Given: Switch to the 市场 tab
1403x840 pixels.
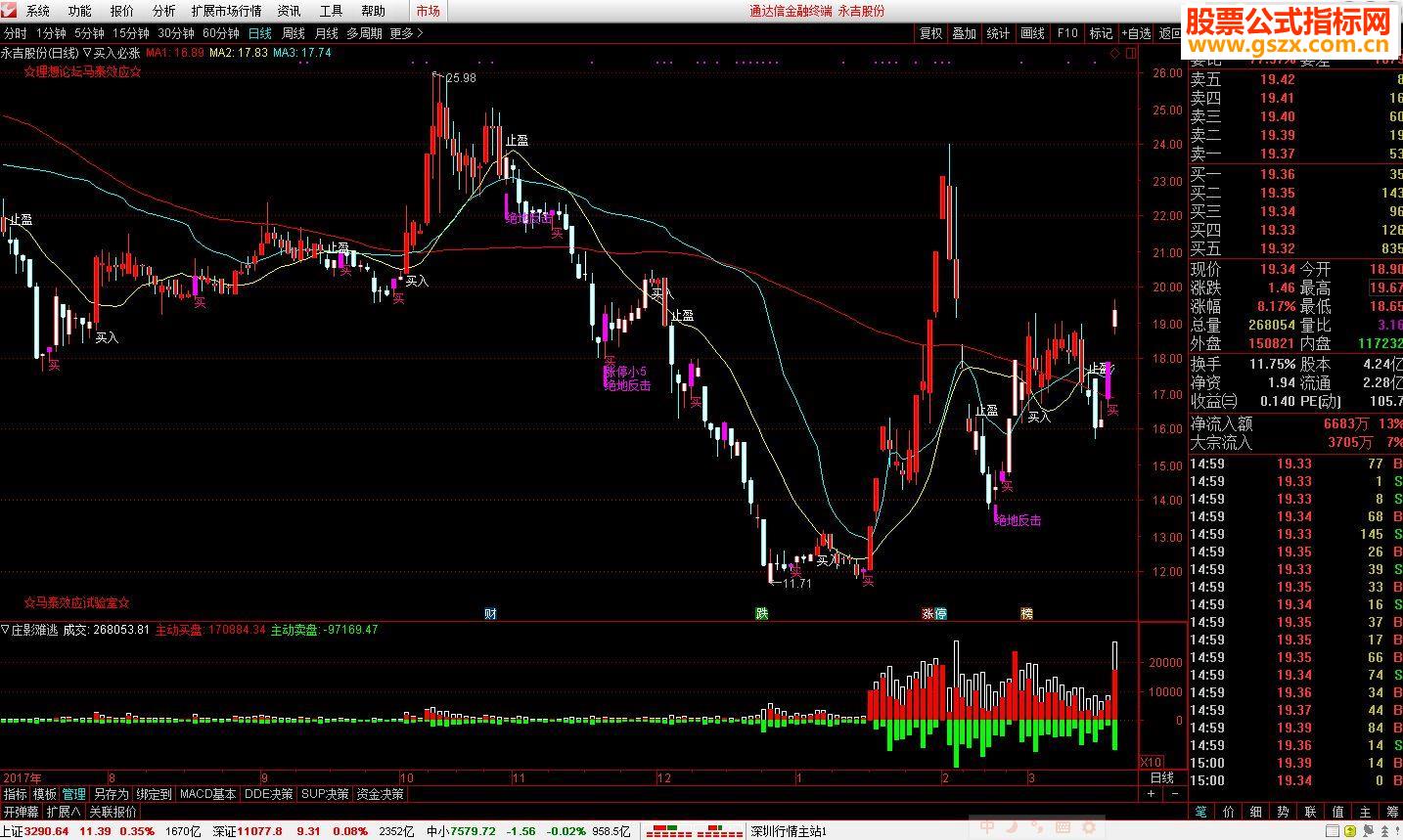Looking at the screenshot, I should [428, 11].
